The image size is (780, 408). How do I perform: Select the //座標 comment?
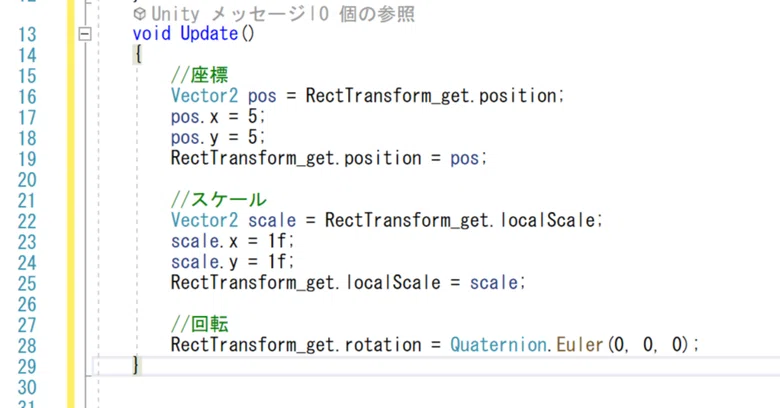pyautogui.click(x=199, y=75)
